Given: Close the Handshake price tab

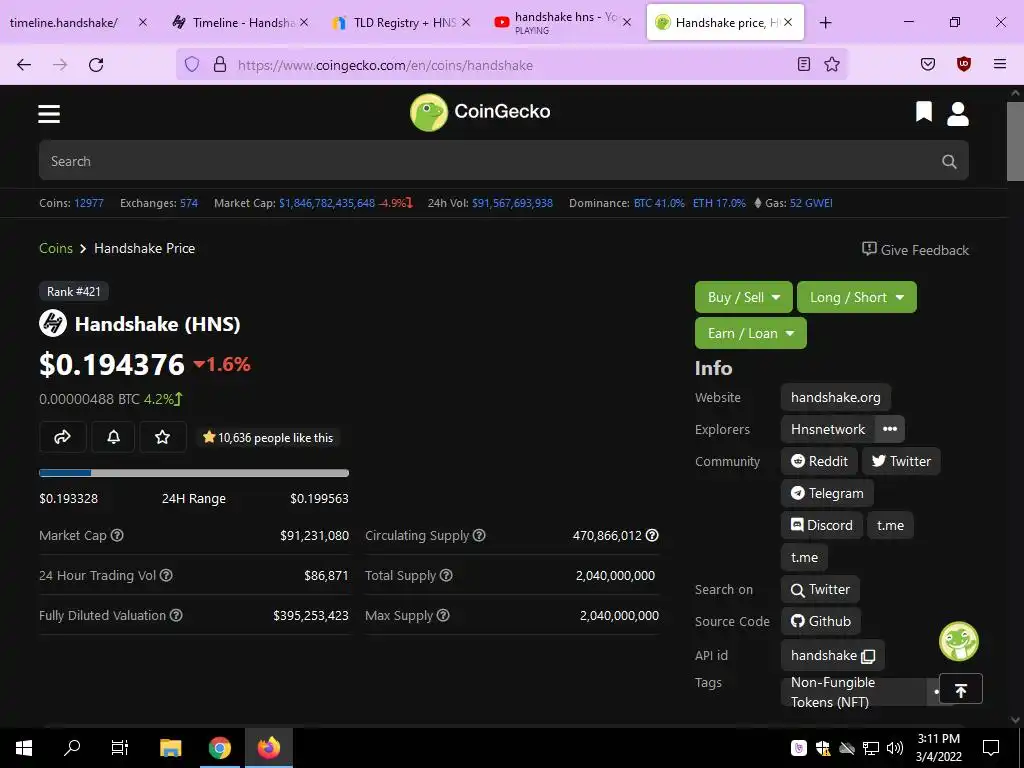Looking at the screenshot, I should click(788, 22).
